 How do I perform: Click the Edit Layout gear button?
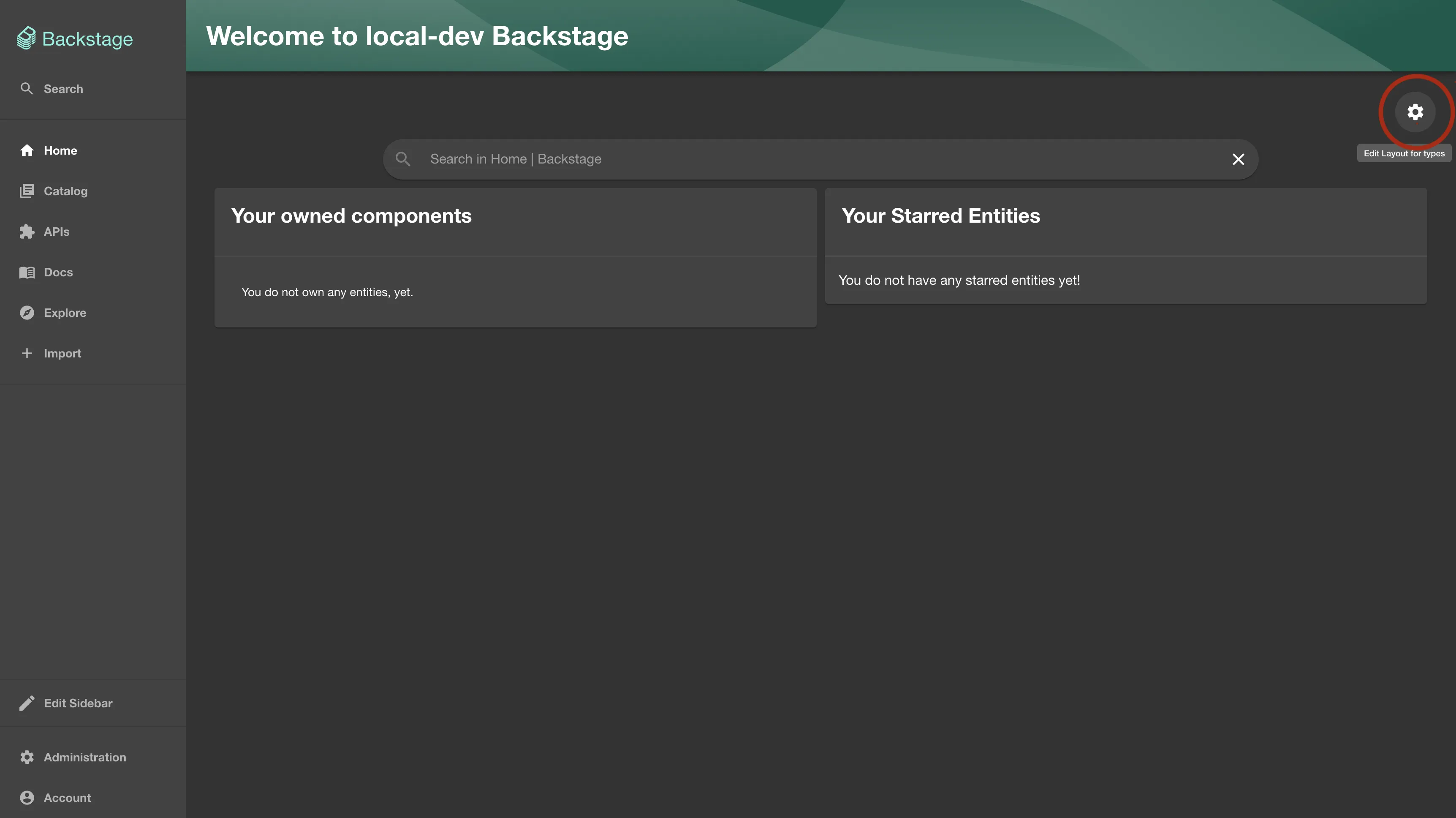click(1415, 112)
